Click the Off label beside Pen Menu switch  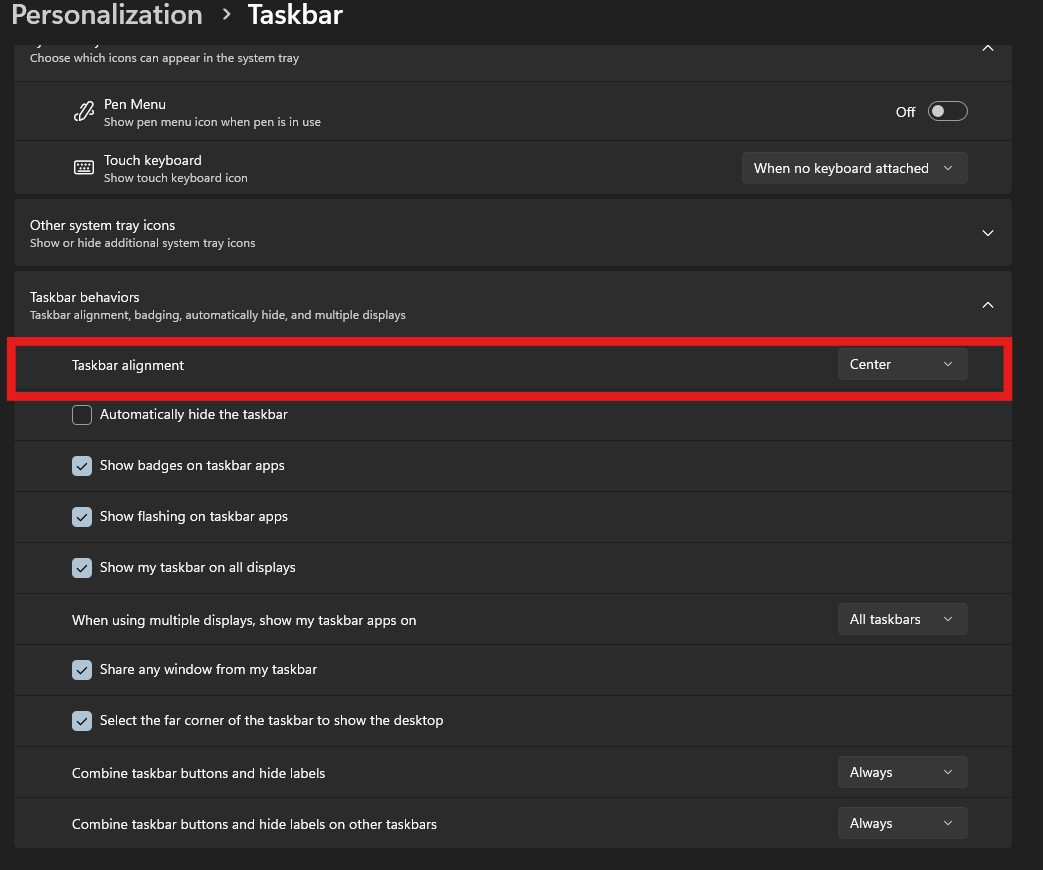pos(905,112)
